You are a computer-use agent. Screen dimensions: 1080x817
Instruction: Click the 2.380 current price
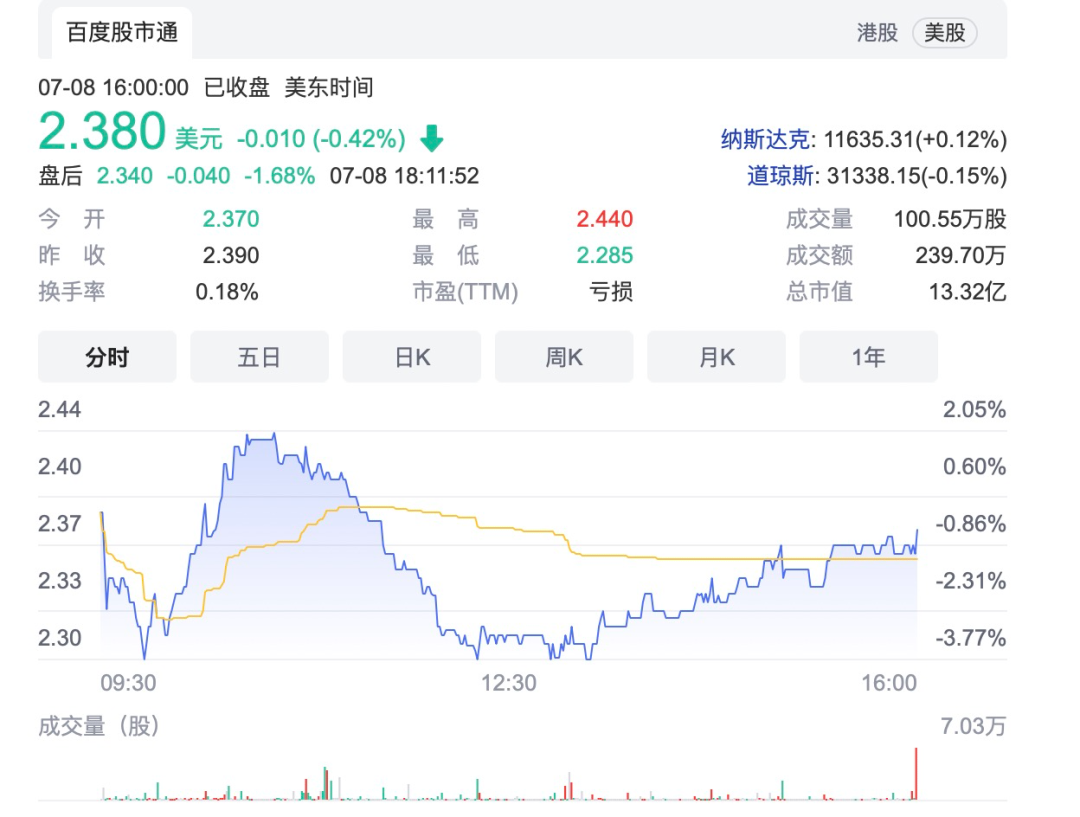coord(102,132)
